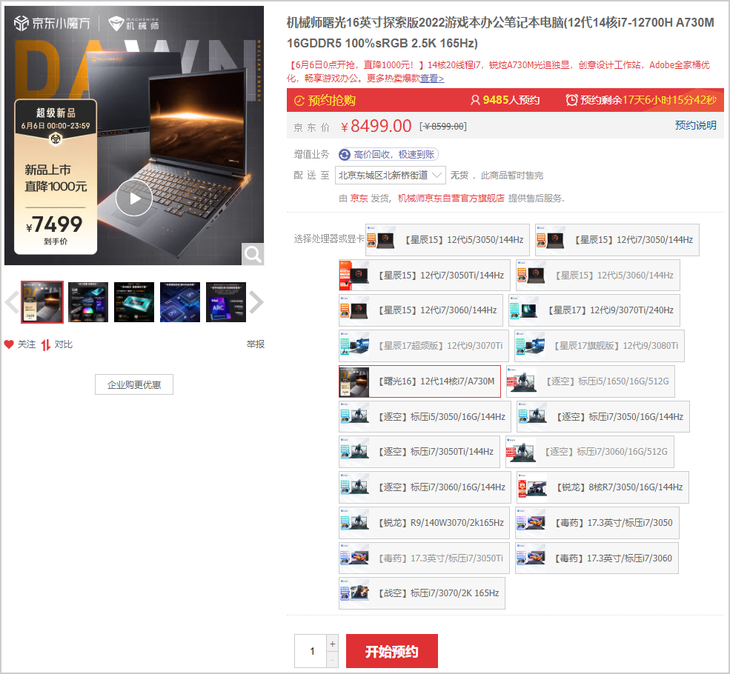Select option 【星辰15】12代i7/3050/144Hz
This screenshot has height=674, width=730.
pyautogui.click(x=617, y=240)
